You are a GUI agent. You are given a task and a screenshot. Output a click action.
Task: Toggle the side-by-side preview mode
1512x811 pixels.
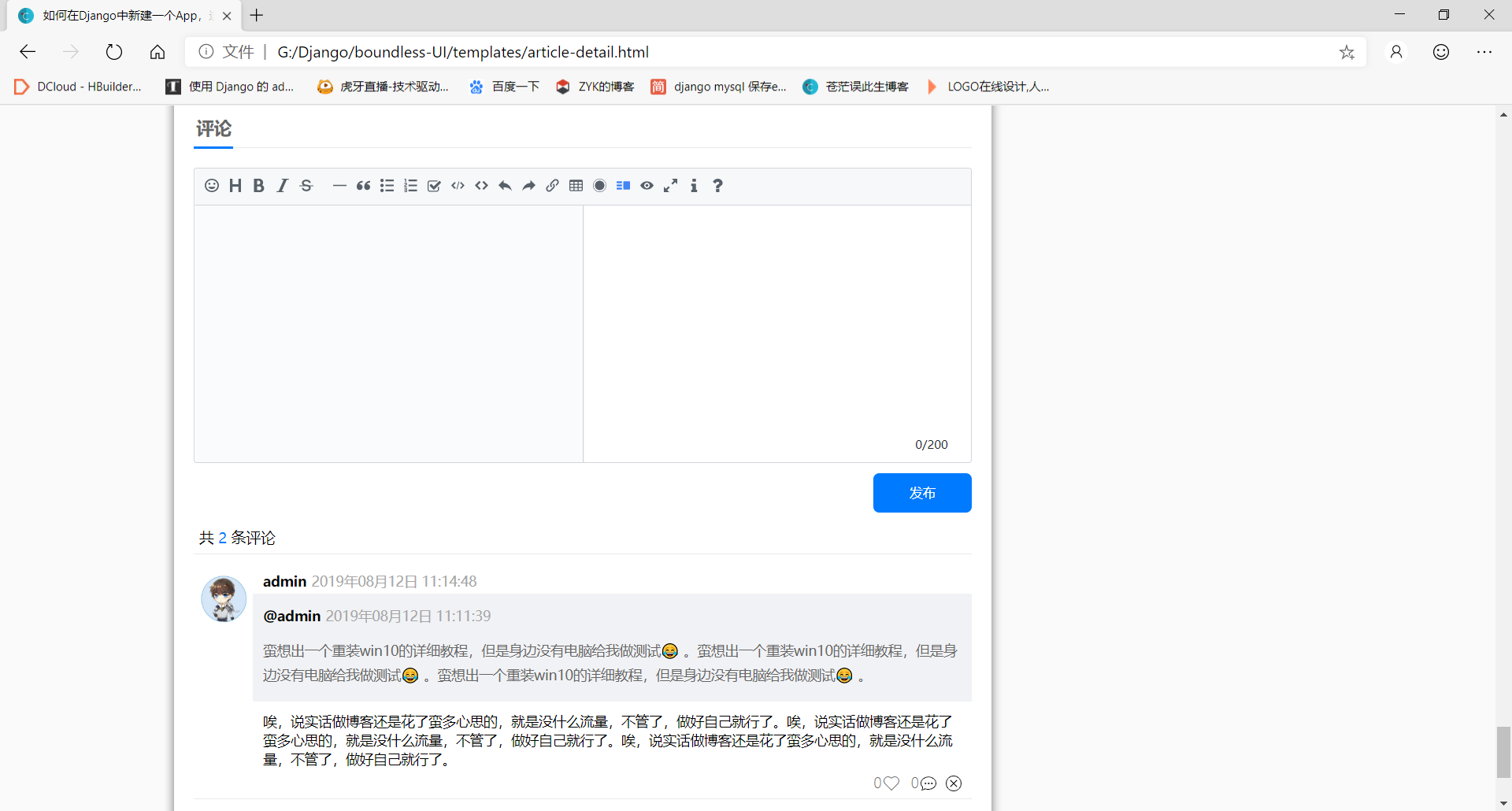[623, 186]
